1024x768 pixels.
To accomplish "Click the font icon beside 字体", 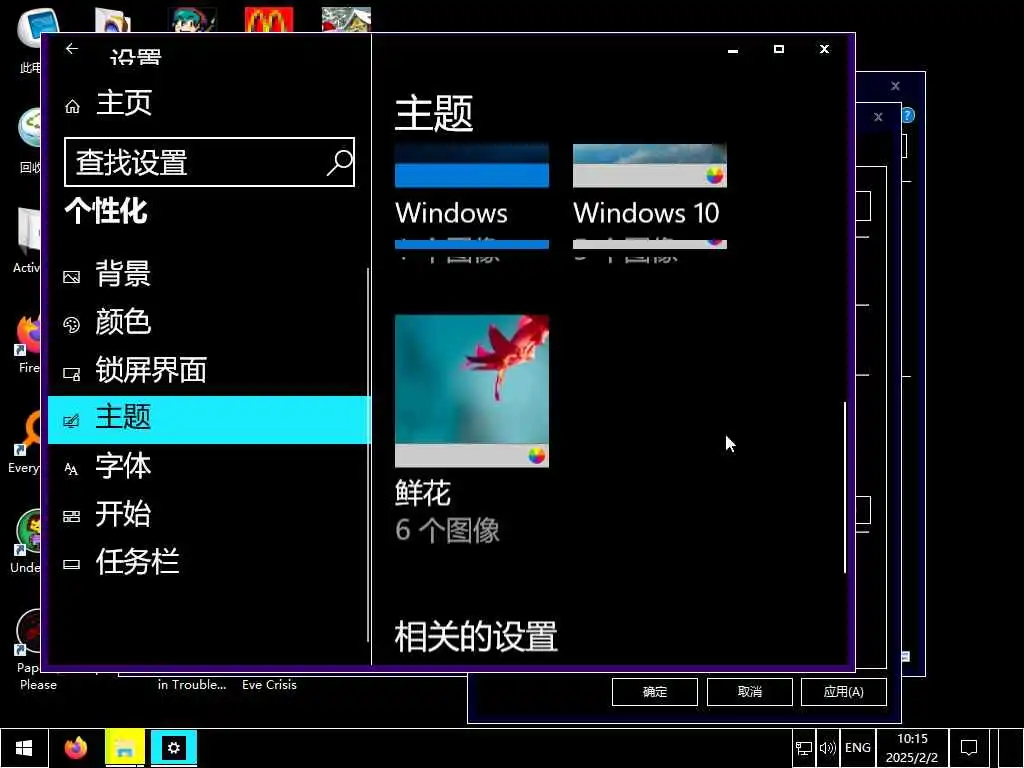I will click(x=71, y=469).
